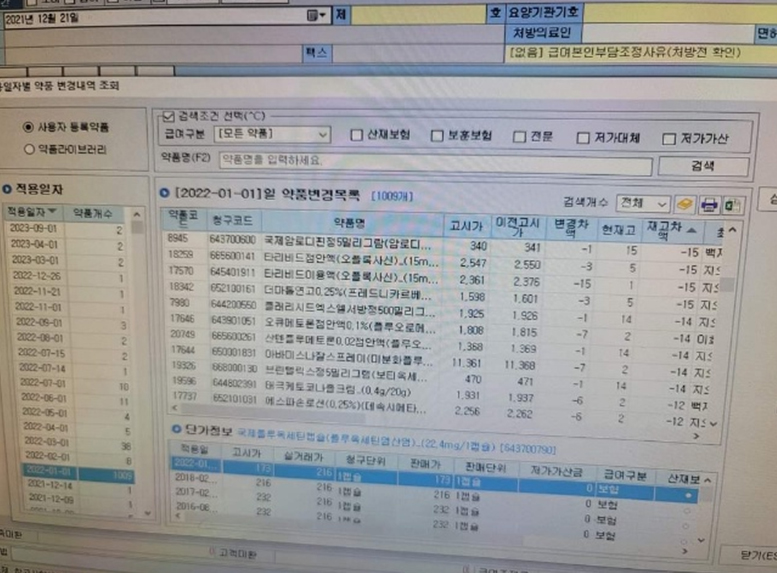The image size is (777, 573).
Task: Select the 2022-09-01 date row
Action: (x=69, y=323)
